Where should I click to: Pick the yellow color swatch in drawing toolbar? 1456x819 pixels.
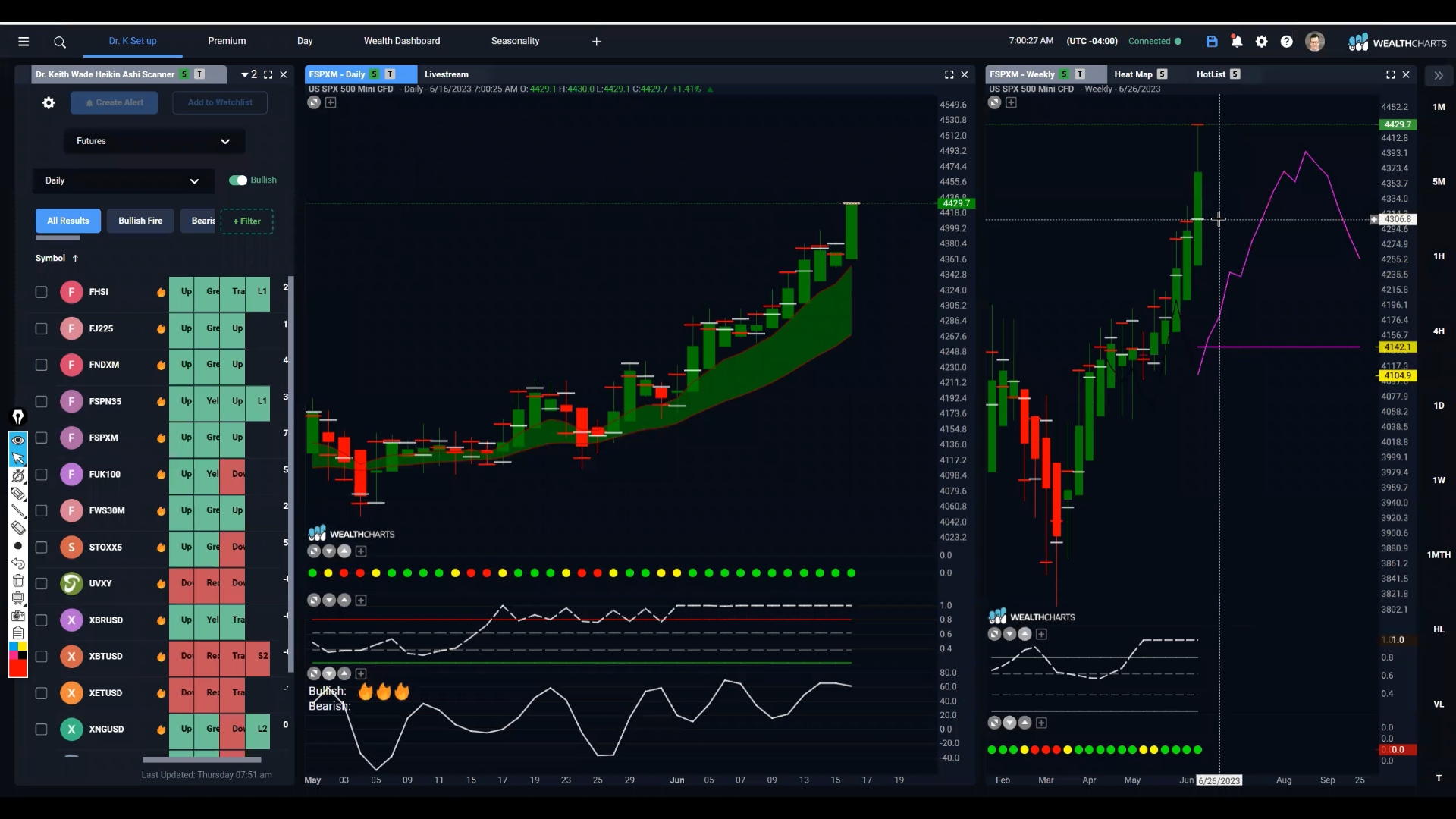click(x=22, y=647)
